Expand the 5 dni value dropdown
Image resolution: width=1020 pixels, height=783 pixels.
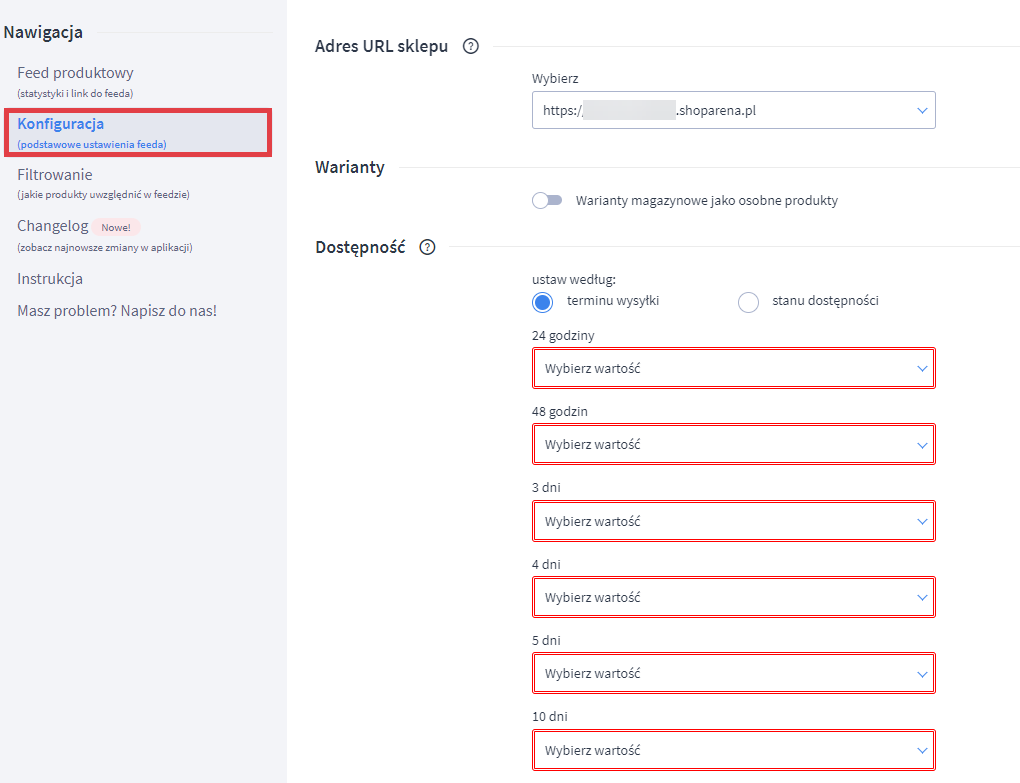pyautogui.click(x=733, y=674)
